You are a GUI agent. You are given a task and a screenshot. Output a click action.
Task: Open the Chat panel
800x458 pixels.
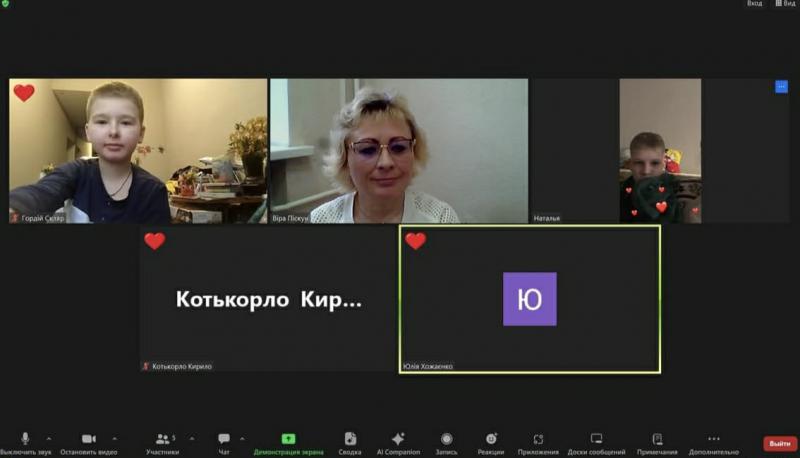point(224,440)
